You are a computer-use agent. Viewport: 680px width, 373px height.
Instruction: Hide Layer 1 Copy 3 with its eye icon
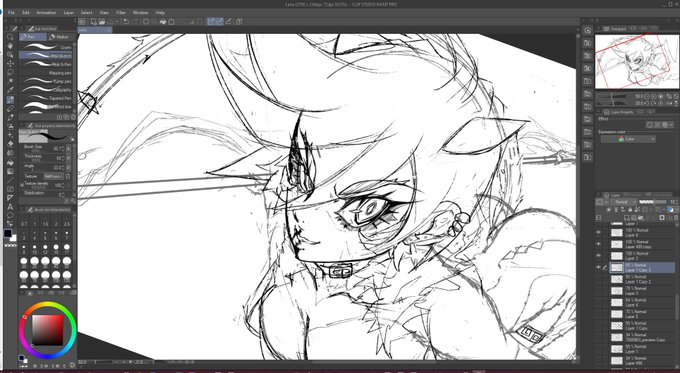point(598,268)
